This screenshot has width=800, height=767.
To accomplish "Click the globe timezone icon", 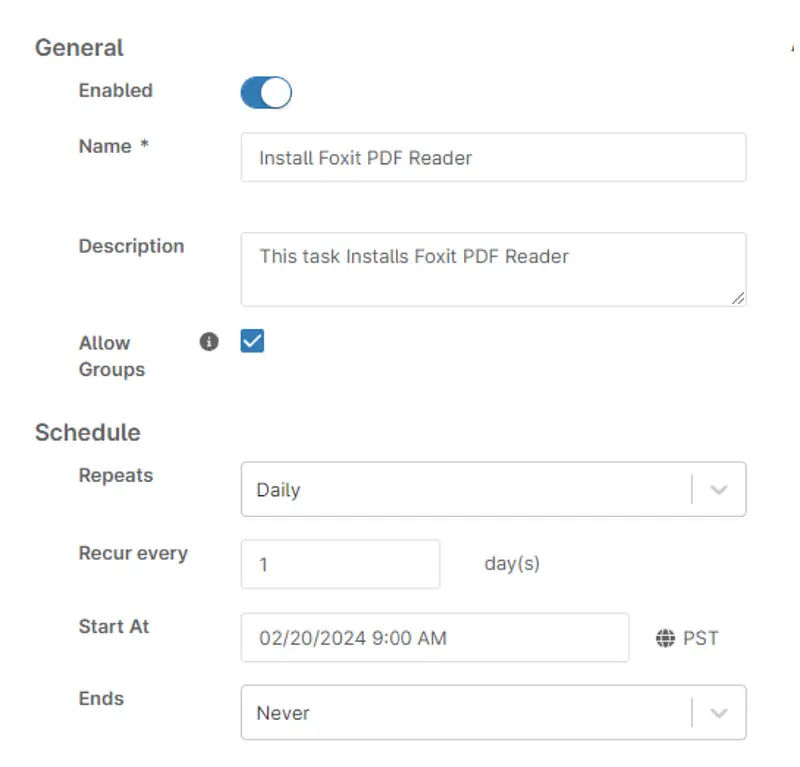I will 665,638.
